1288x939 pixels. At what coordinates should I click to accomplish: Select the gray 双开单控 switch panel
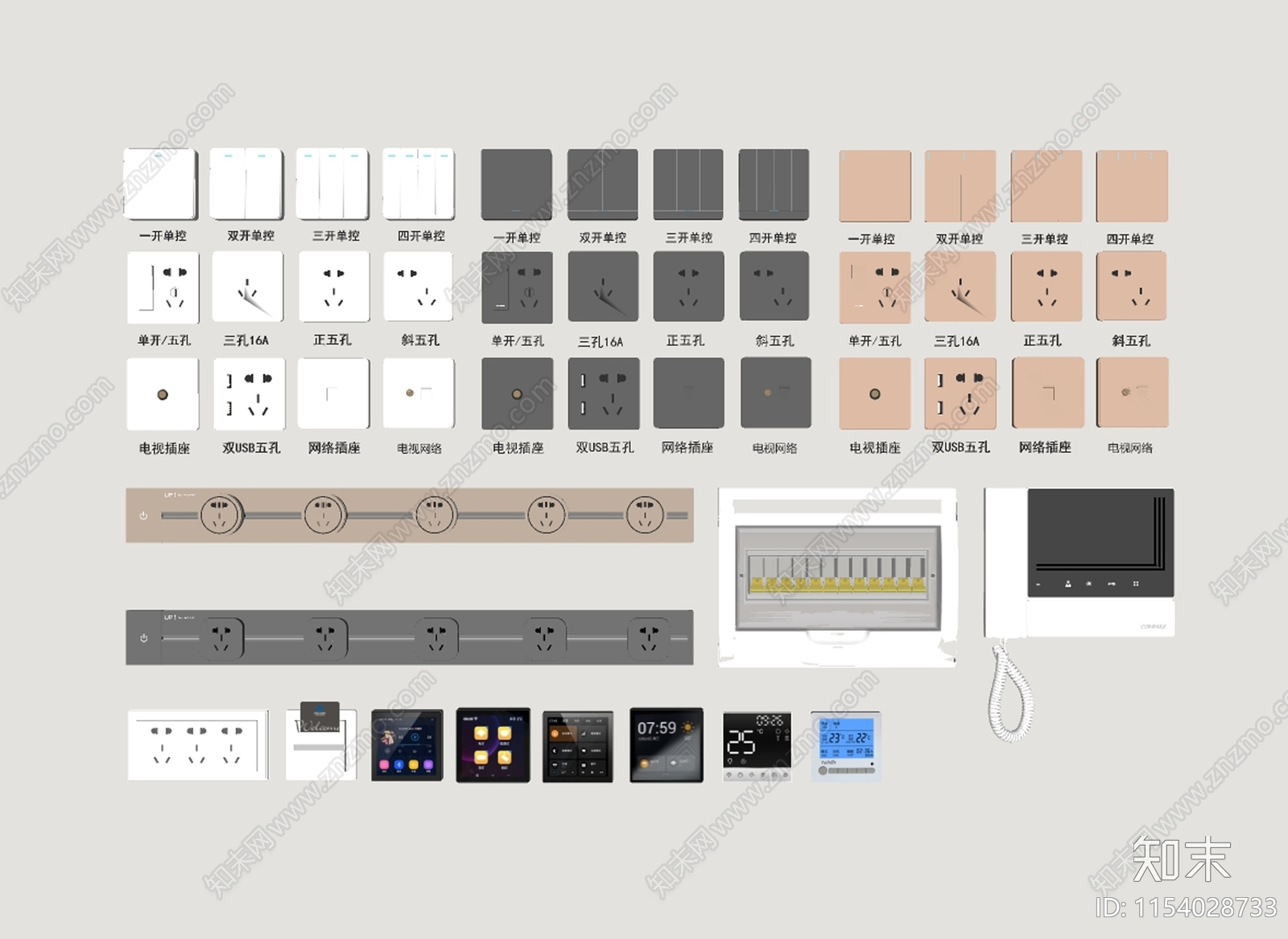click(603, 185)
